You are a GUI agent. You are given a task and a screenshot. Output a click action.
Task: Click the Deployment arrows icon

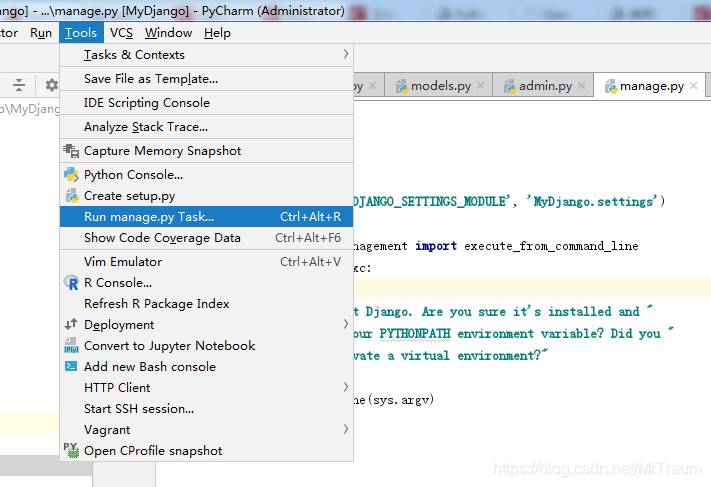71,324
